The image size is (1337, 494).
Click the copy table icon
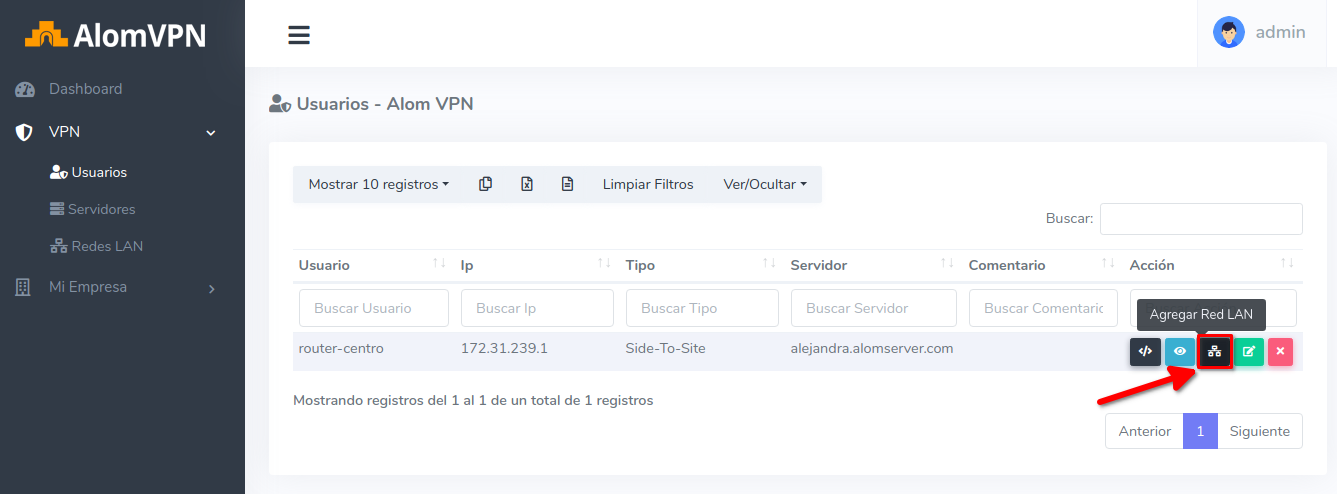[486, 184]
